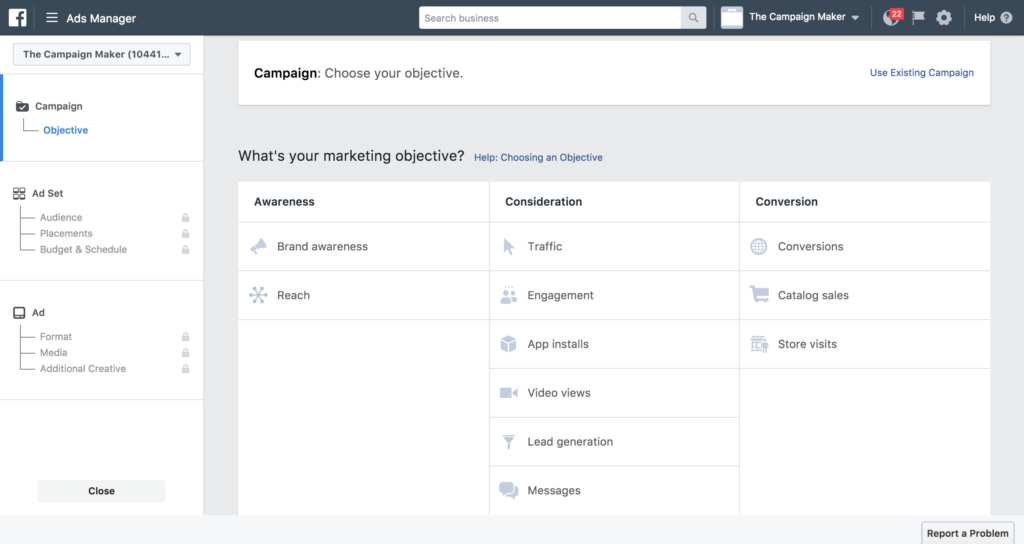Click into the Search business field
Image resolution: width=1024 pixels, height=544 pixels.
pos(550,18)
